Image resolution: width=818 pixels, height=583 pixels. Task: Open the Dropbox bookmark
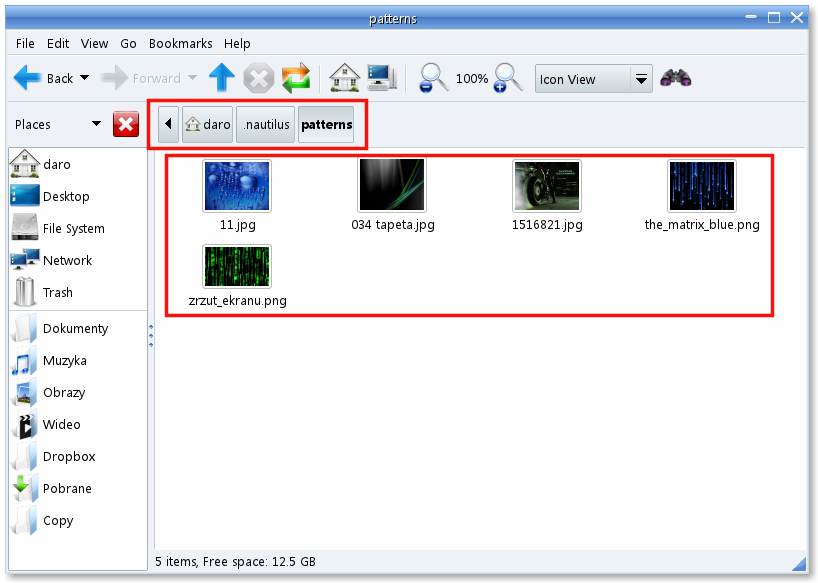78,456
